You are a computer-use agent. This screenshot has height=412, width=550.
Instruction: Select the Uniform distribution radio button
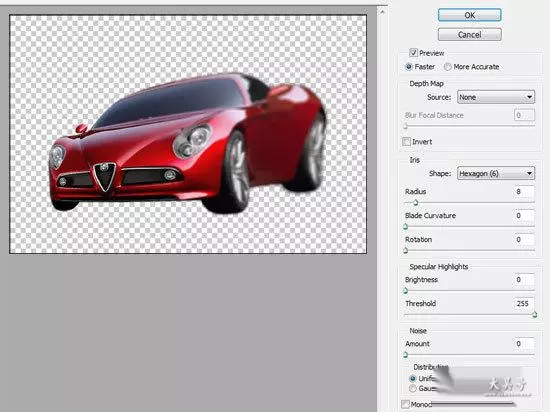click(413, 379)
